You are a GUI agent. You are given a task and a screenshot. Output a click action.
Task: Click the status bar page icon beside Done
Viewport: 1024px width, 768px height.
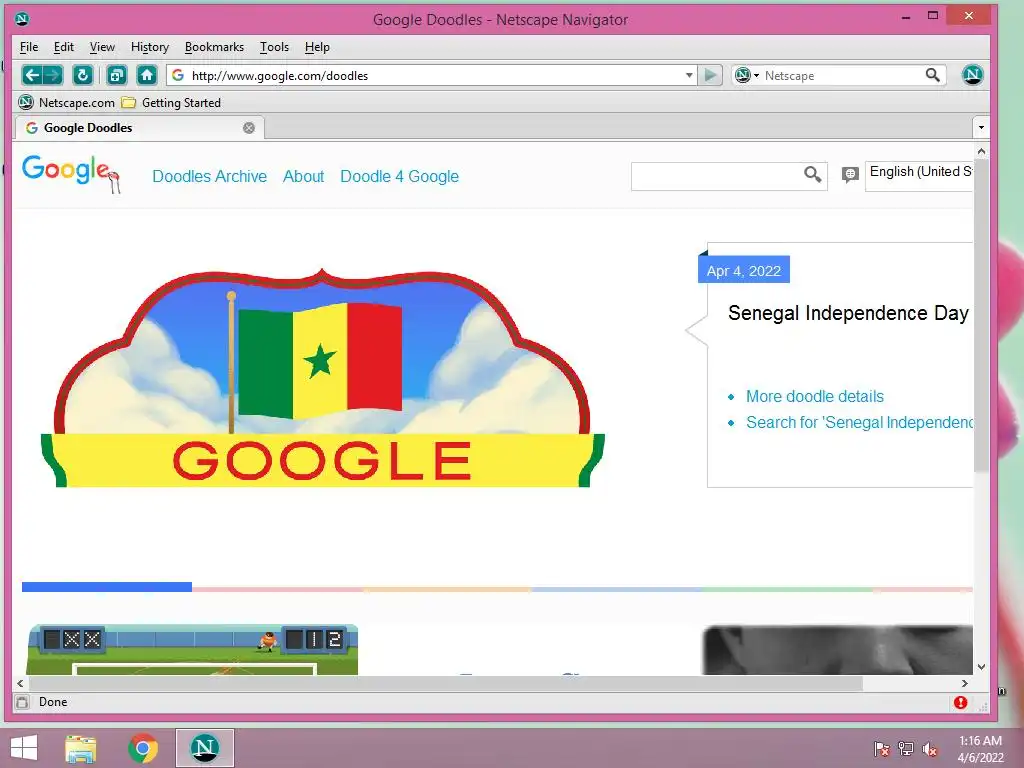click(x=22, y=702)
